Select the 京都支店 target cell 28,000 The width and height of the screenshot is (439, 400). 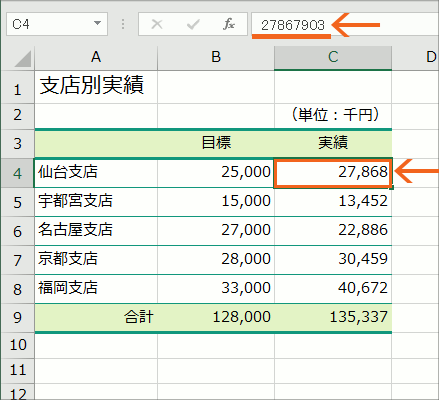216,260
